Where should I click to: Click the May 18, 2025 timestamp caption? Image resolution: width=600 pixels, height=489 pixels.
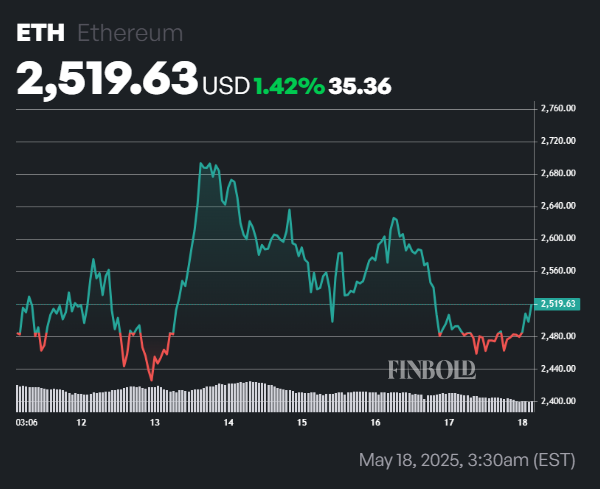click(x=467, y=460)
